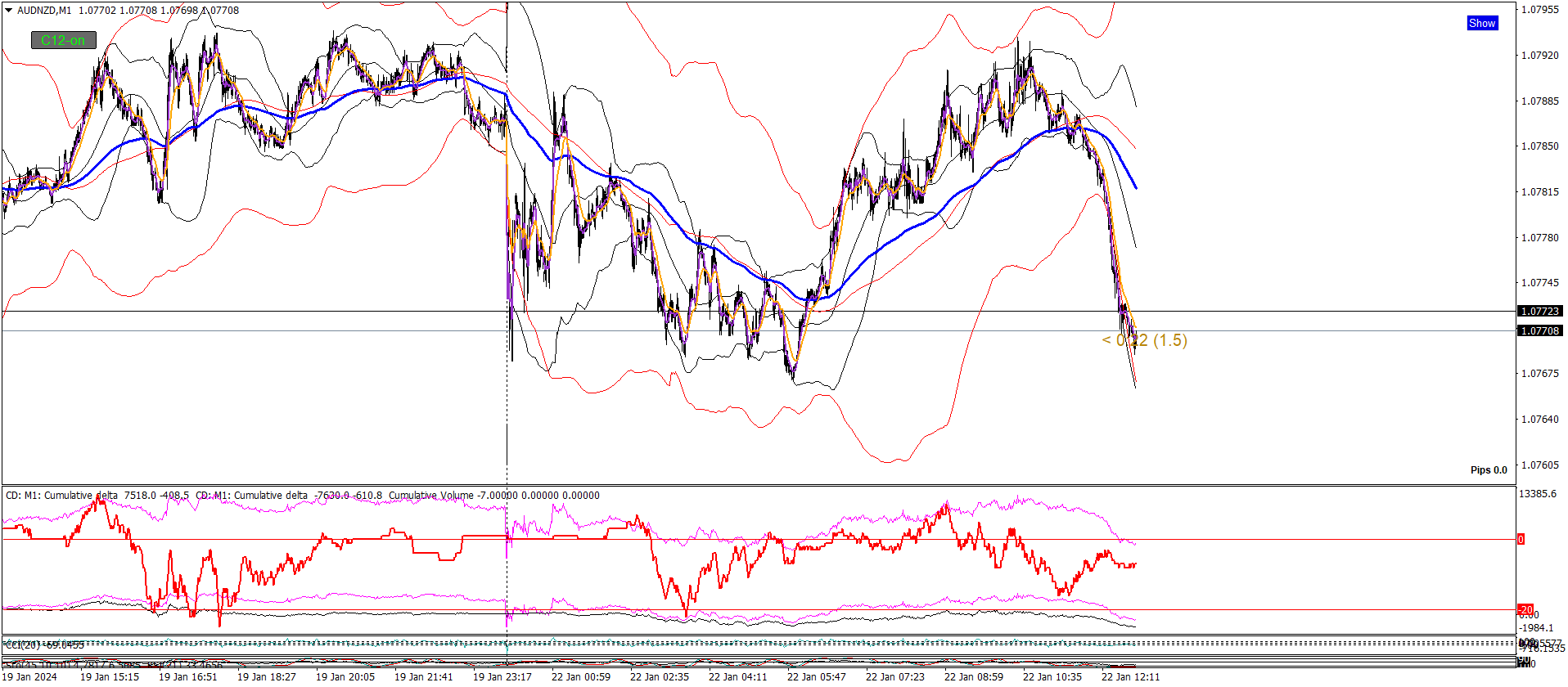This screenshot has width=1568, height=687.
Task: Click the CCI(20) indicator label
Action: (23, 645)
